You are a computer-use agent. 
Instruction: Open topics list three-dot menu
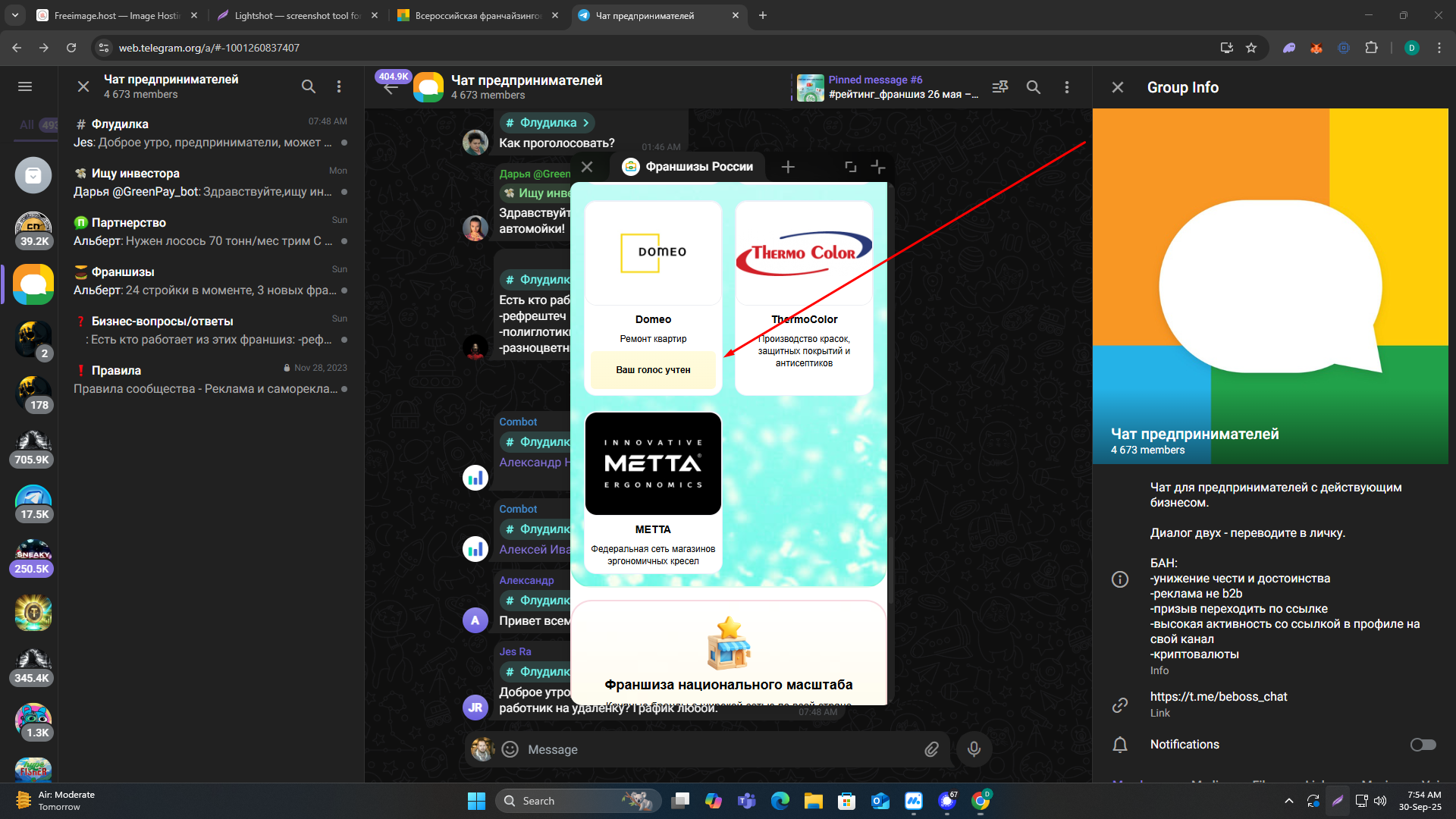pyautogui.click(x=339, y=86)
